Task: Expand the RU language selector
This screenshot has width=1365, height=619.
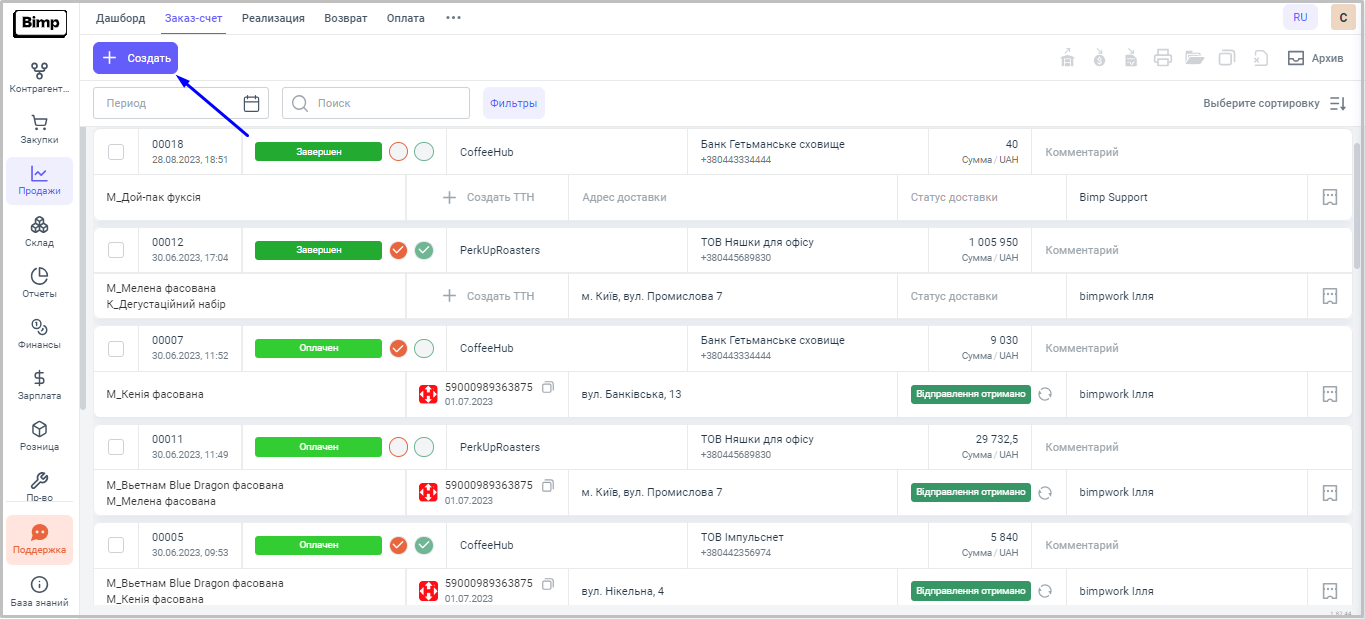Action: [x=1300, y=17]
